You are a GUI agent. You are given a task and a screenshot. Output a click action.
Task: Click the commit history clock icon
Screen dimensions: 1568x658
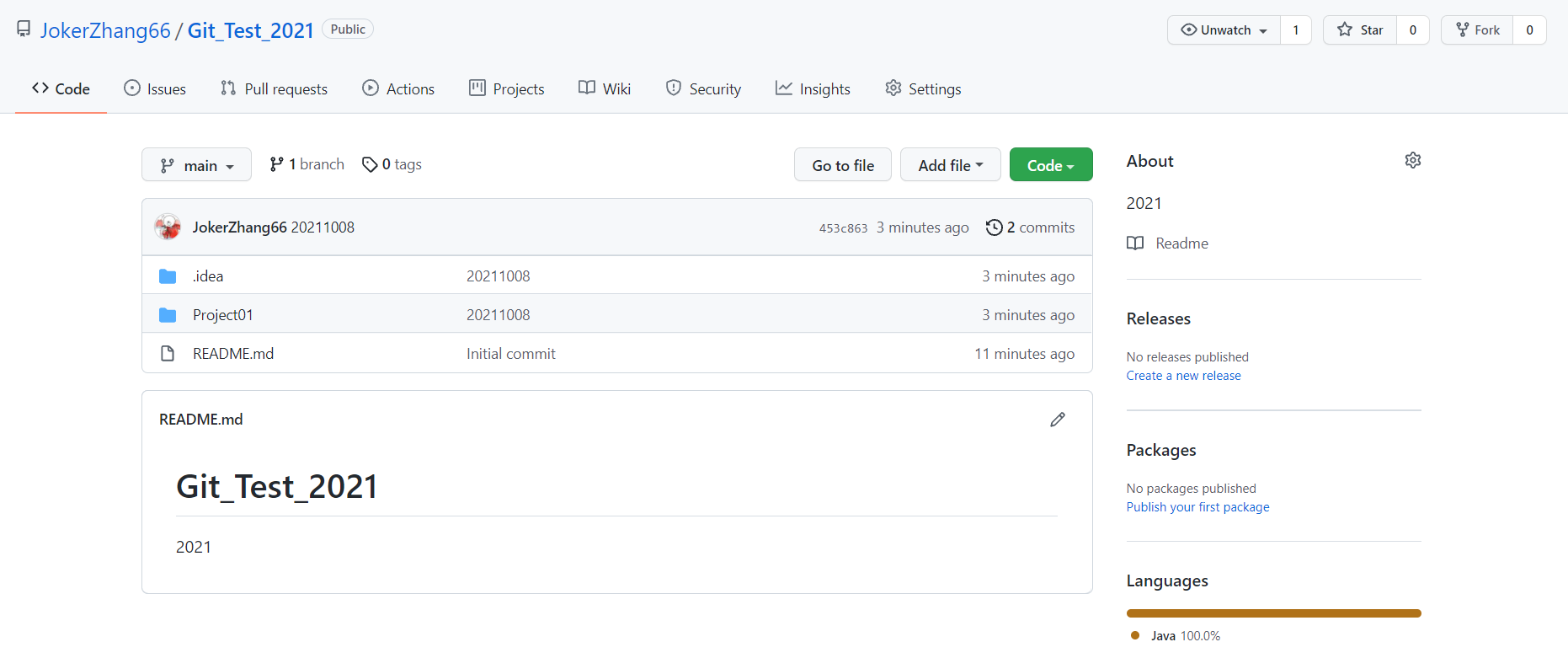click(994, 227)
